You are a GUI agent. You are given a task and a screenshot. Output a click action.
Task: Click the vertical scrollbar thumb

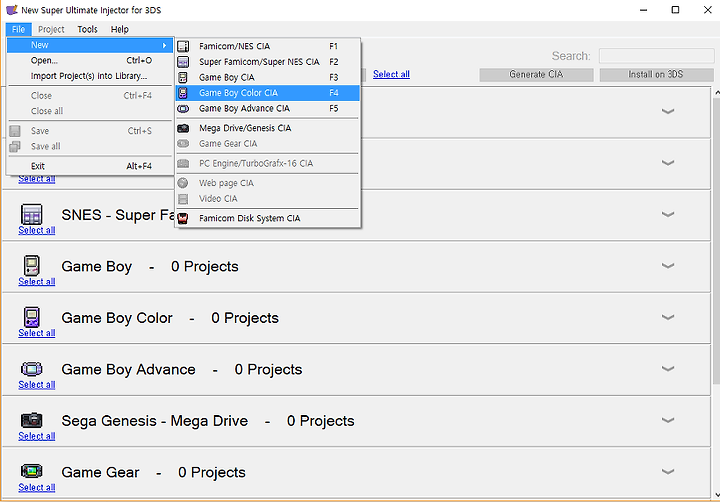tap(716, 241)
